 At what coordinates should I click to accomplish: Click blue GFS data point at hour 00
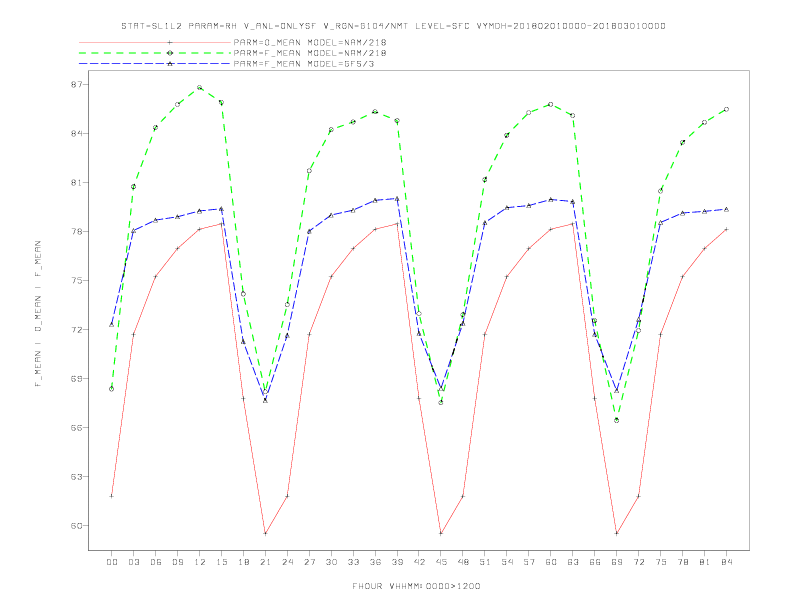(x=112, y=324)
